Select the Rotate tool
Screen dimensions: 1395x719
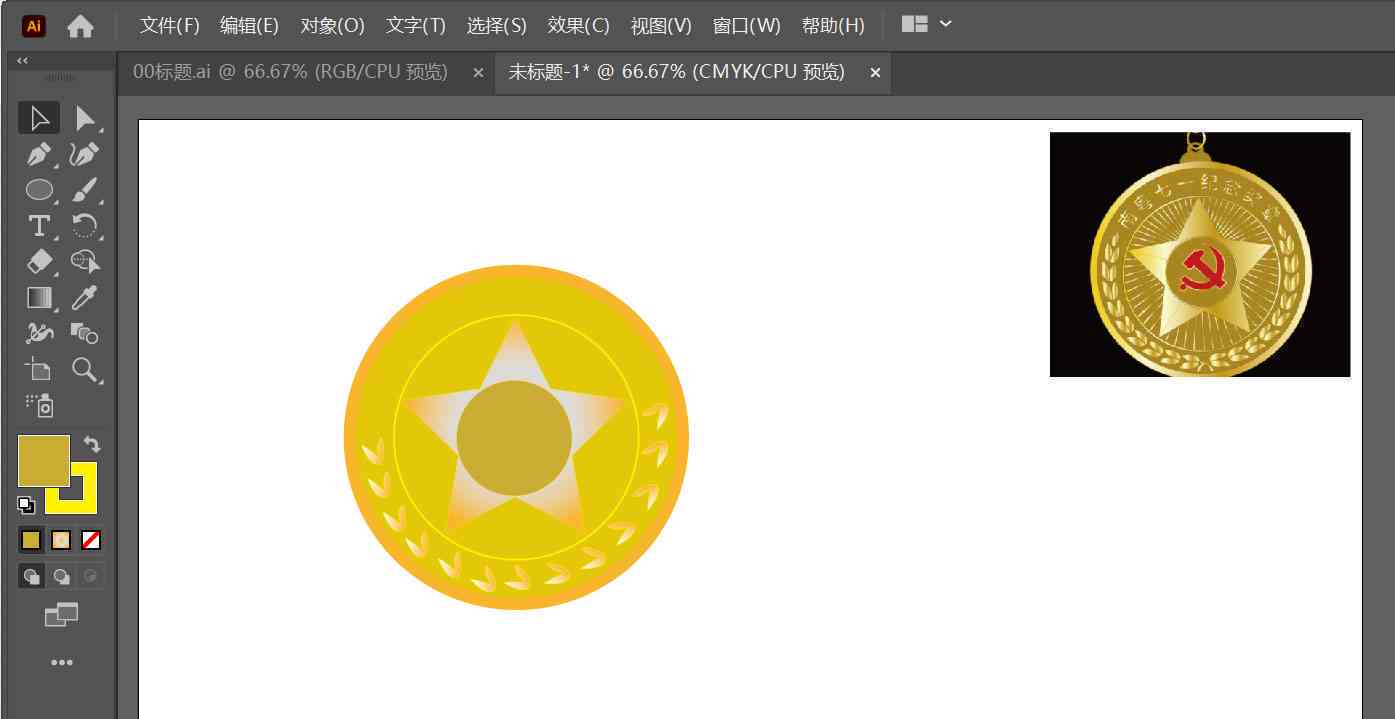pos(85,225)
